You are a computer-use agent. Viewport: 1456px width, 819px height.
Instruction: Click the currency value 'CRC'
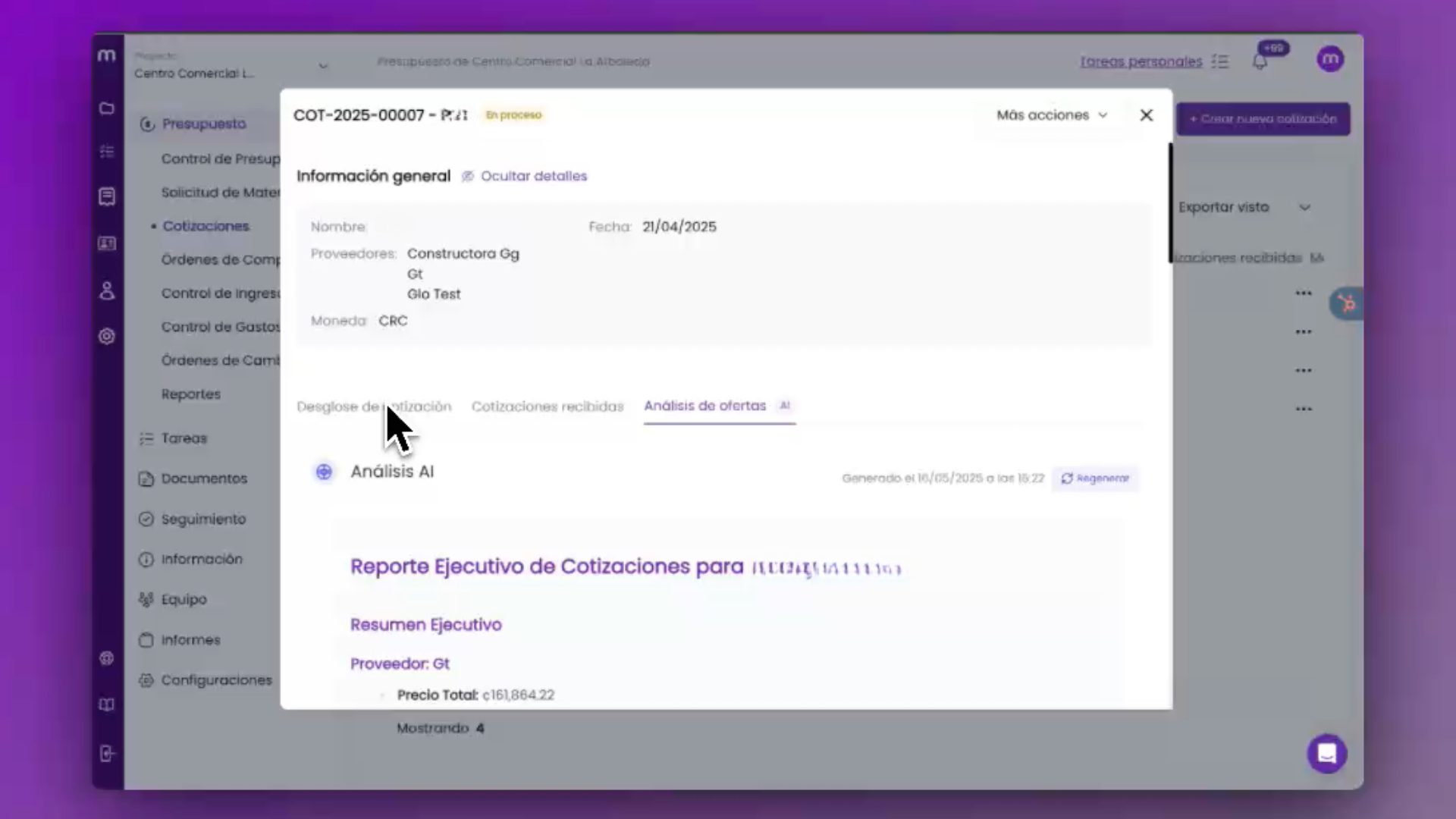click(x=393, y=321)
